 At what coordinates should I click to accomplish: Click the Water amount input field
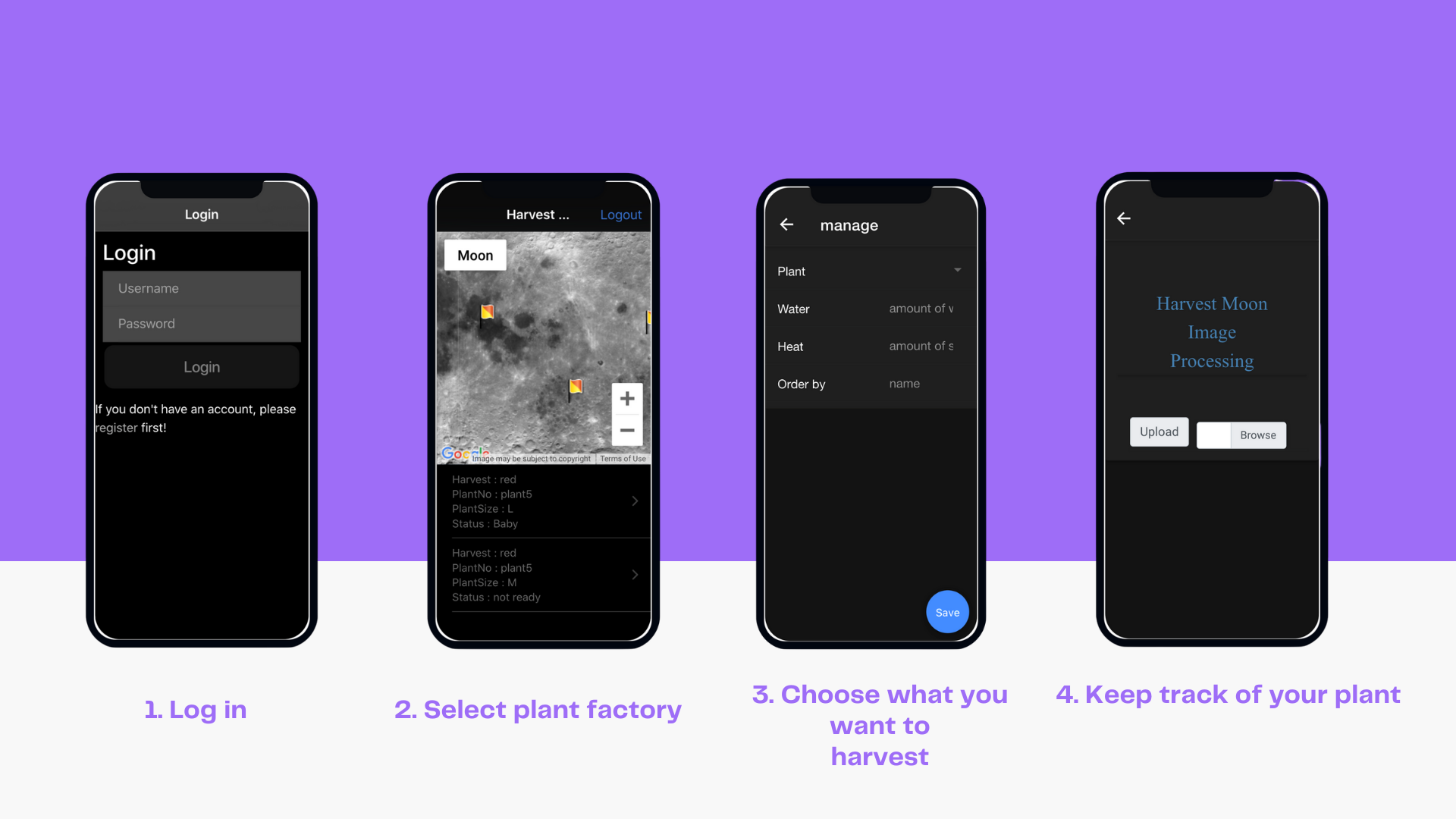pyautogui.click(x=921, y=307)
